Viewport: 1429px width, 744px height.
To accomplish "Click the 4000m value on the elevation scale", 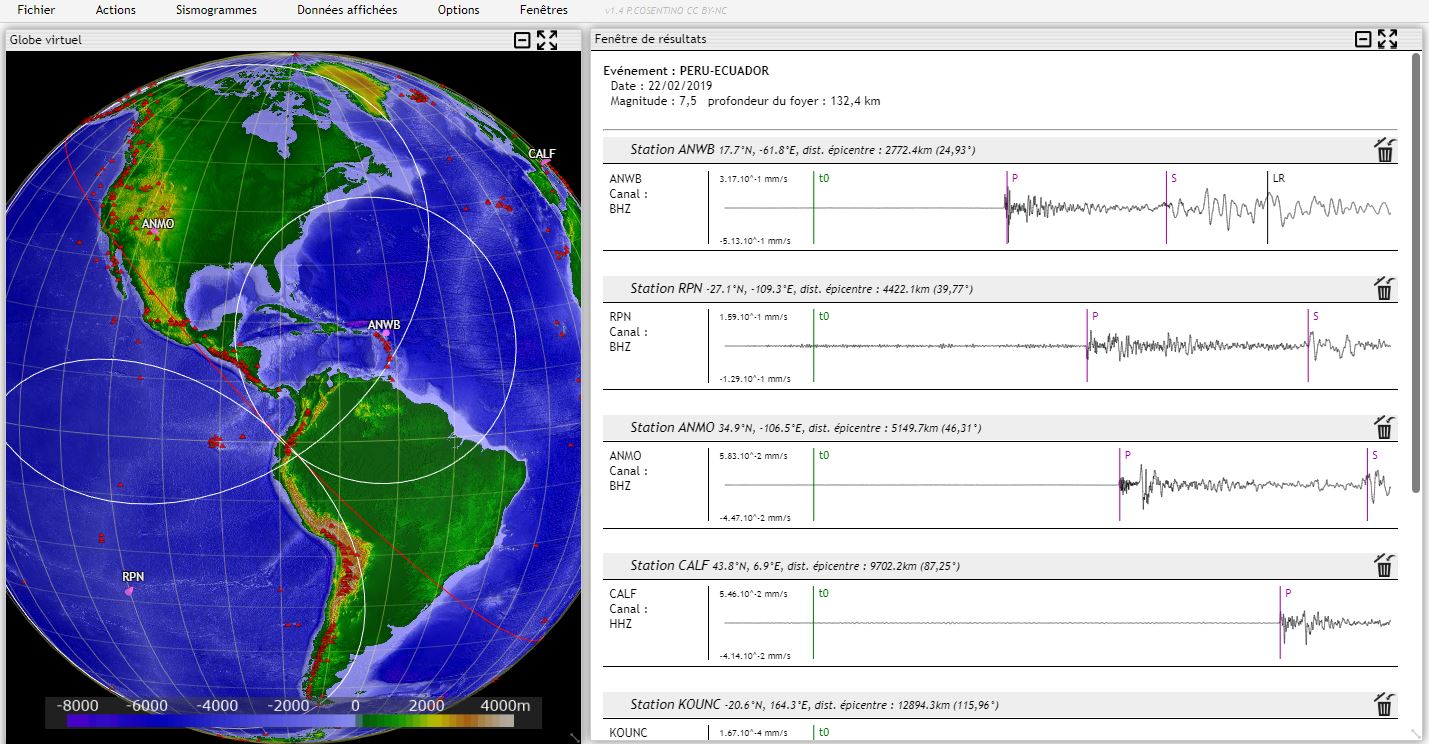I will pyautogui.click(x=505, y=705).
